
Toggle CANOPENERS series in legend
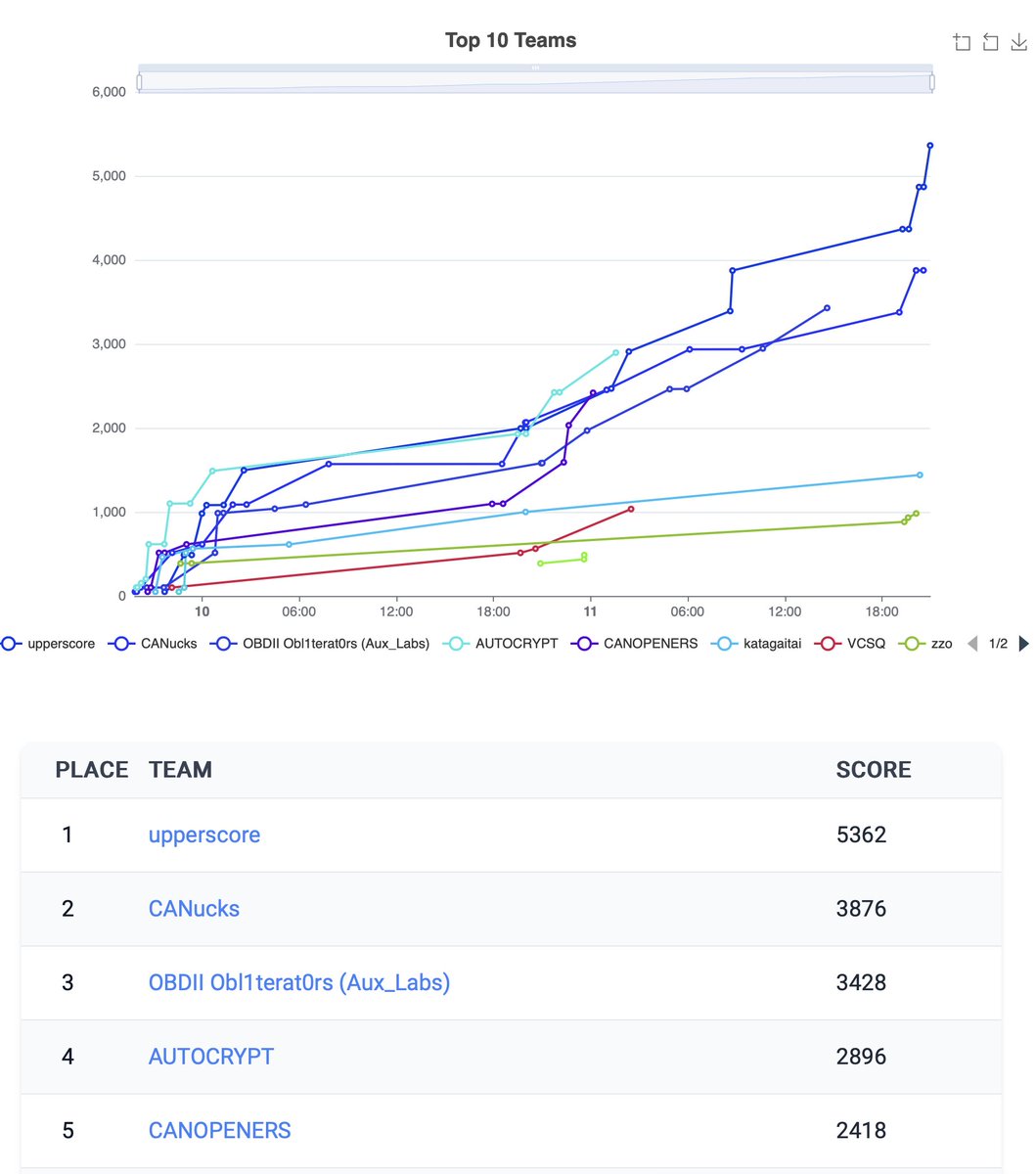click(x=635, y=644)
